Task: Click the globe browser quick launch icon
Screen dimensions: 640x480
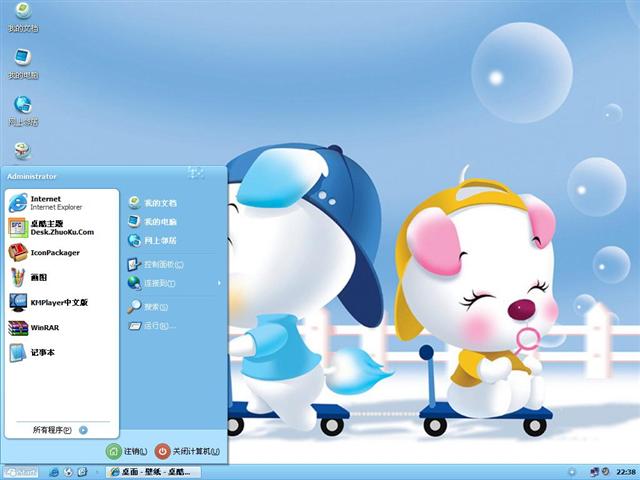Action: (68, 472)
